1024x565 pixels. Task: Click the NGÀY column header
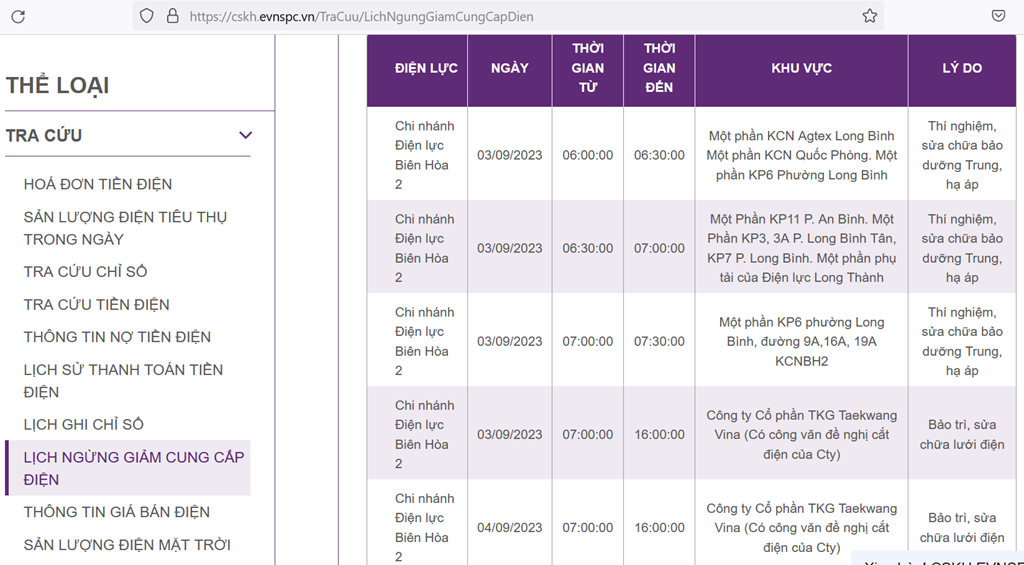[x=510, y=68]
